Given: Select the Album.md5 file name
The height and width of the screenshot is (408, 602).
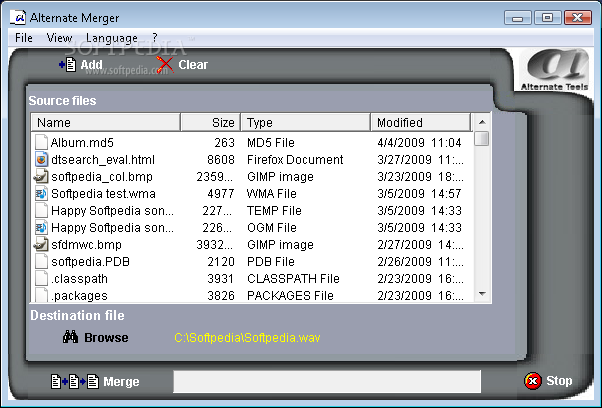Looking at the screenshot, I should [x=82, y=142].
